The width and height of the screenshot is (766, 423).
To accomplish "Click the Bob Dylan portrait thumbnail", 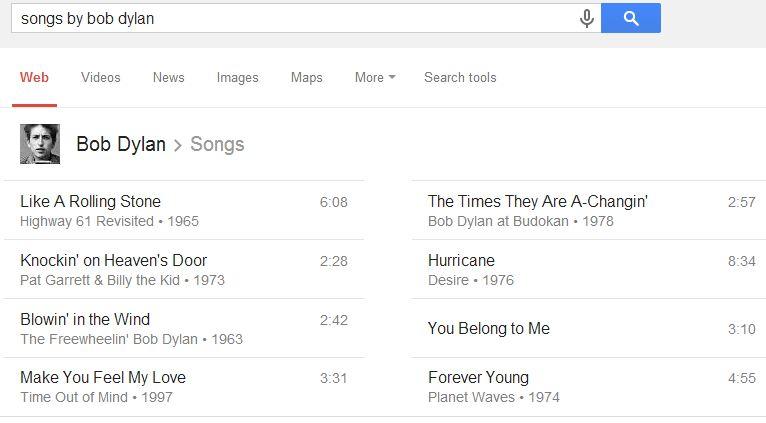I will point(40,144).
